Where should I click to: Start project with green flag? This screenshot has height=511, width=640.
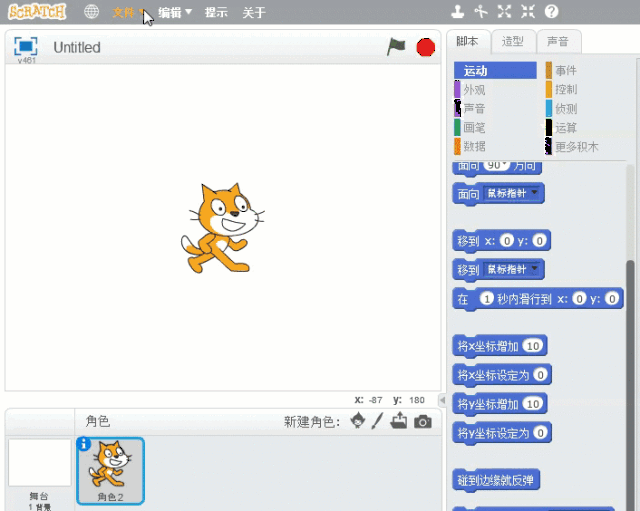coord(396,47)
